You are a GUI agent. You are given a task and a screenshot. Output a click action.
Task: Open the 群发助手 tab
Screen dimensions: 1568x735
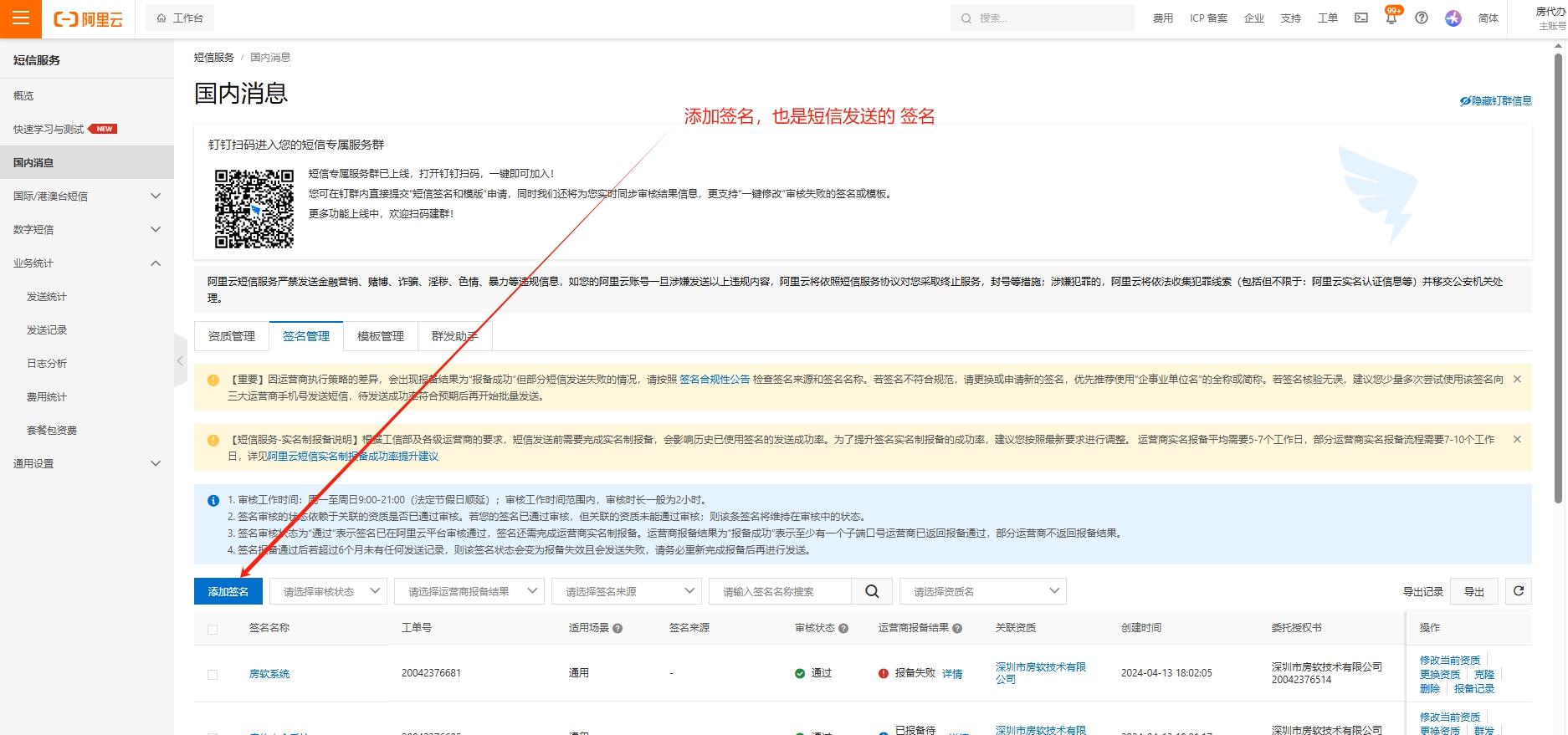pyautogui.click(x=455, y=336)
